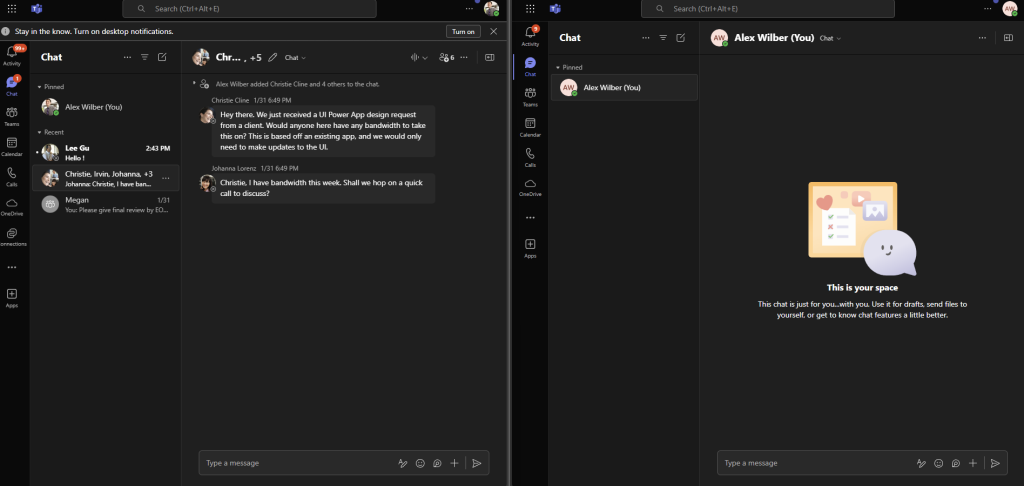Viewport: 1024px width, 486px height.
Task: Open side panel in right window chat header
Action: [x=1008, y=38]
